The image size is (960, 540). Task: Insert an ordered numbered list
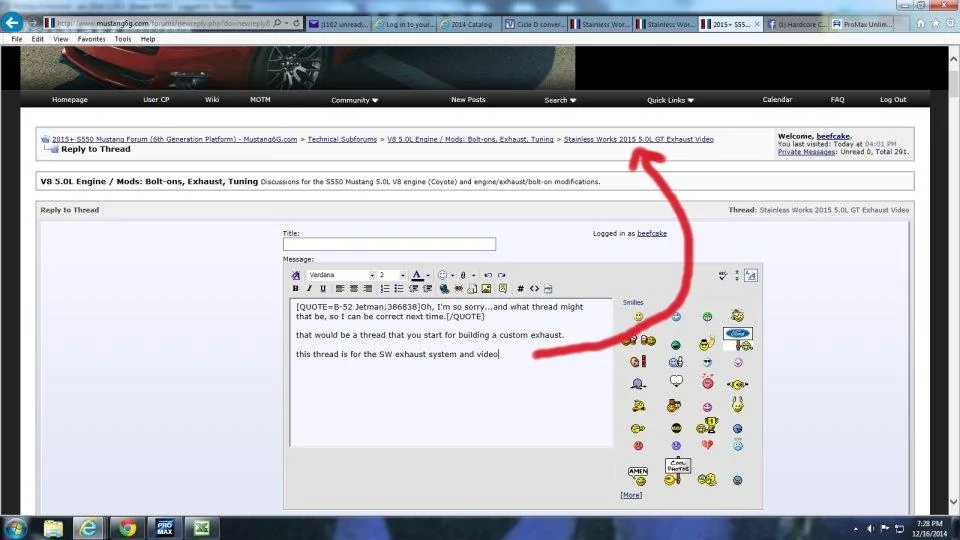(385, 288)
